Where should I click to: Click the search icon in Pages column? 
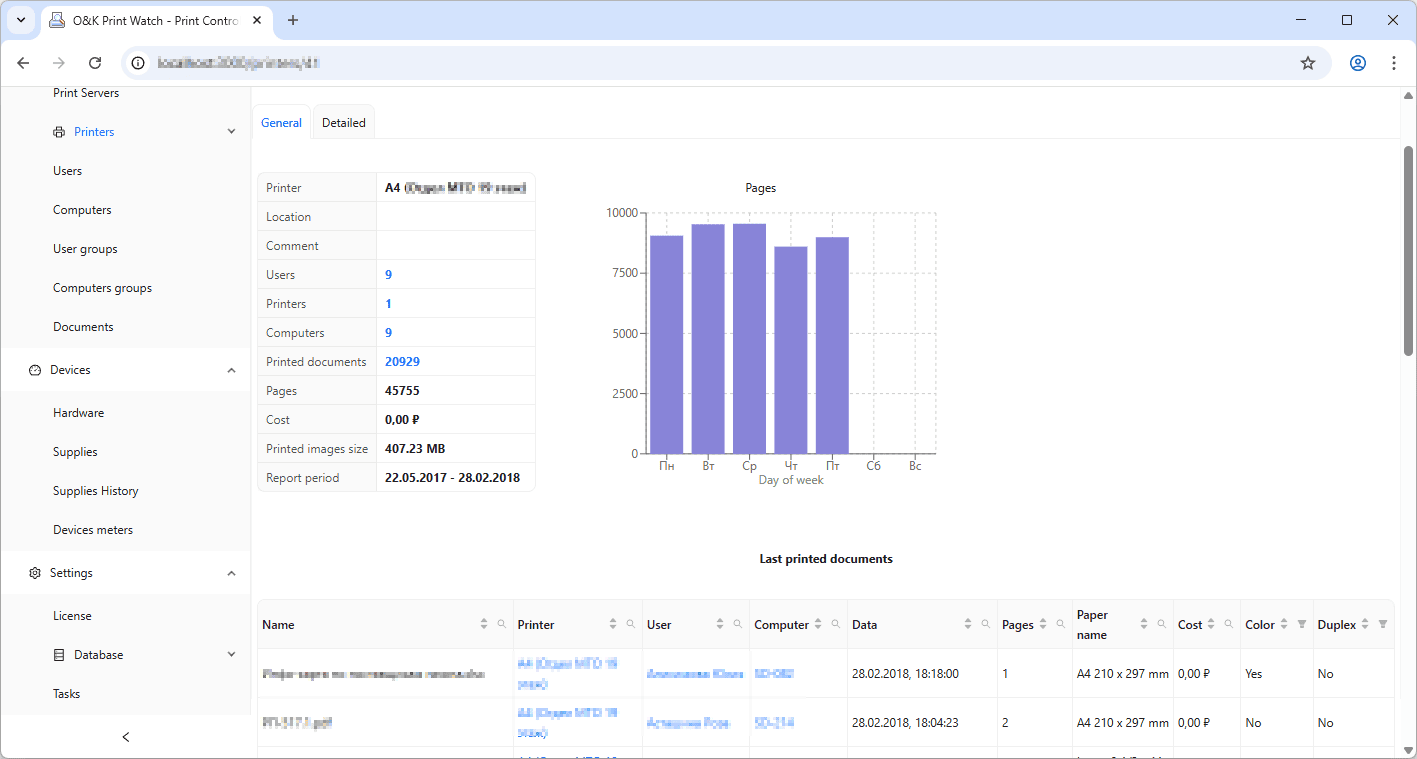pos(1060,624)
